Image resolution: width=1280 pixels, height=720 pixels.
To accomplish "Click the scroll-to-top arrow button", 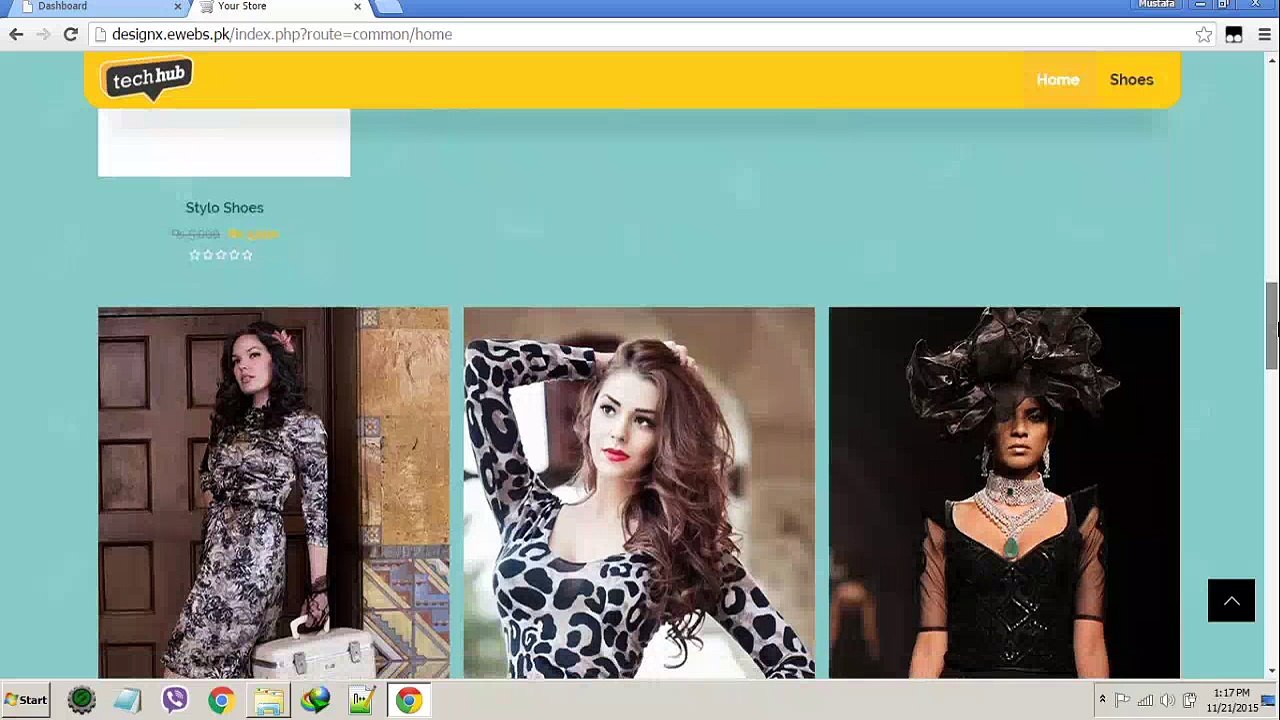I will [1231, 601].
